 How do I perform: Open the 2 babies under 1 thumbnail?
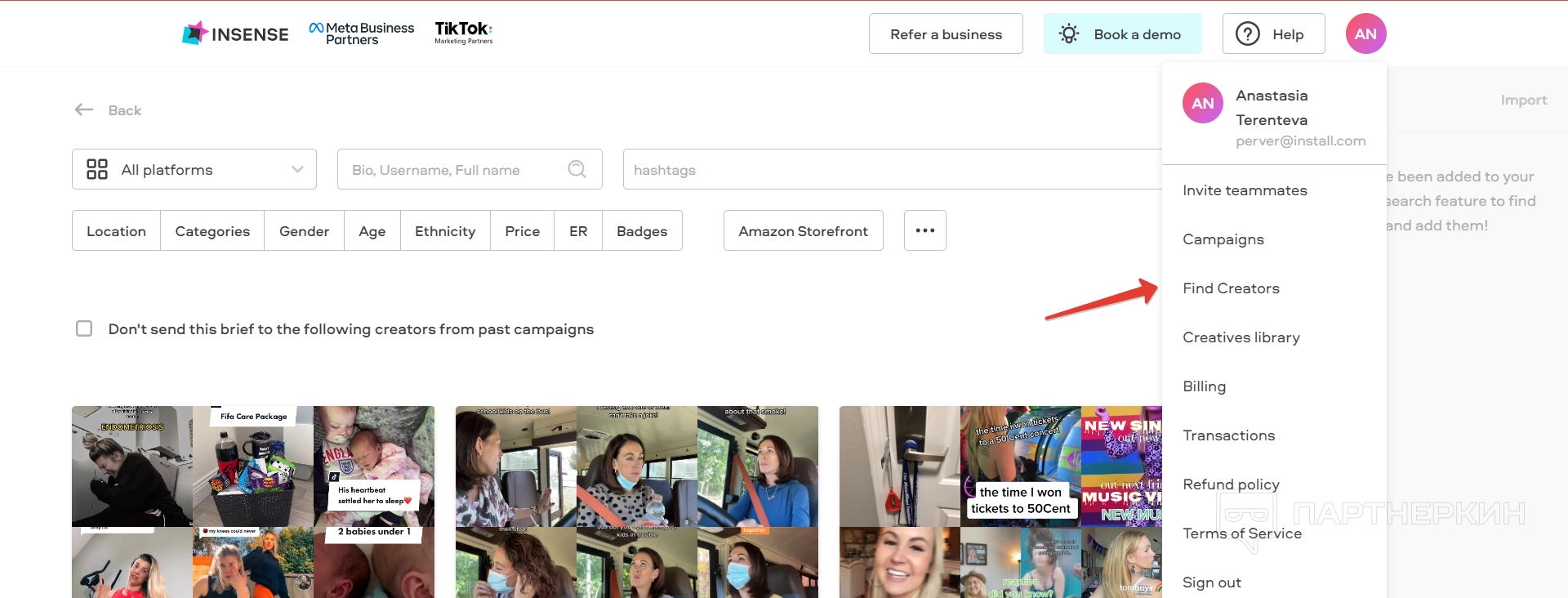coord(374,562)
